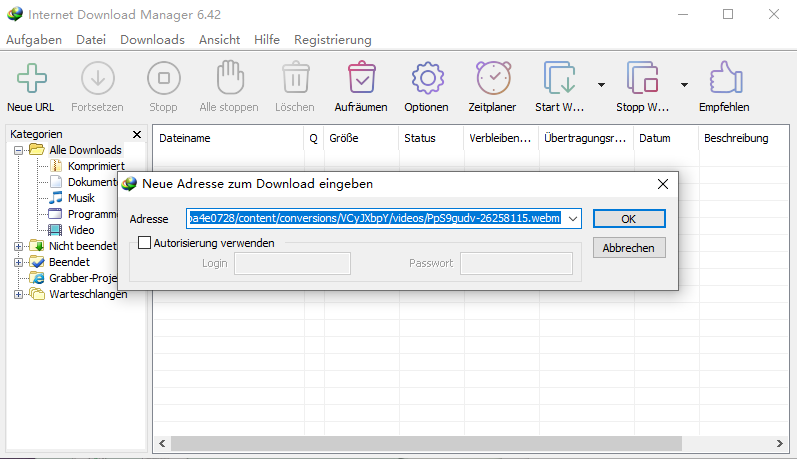Sort by the Größe column header
This screenshot has width=797, height=459.
click(x=361, y=138)
